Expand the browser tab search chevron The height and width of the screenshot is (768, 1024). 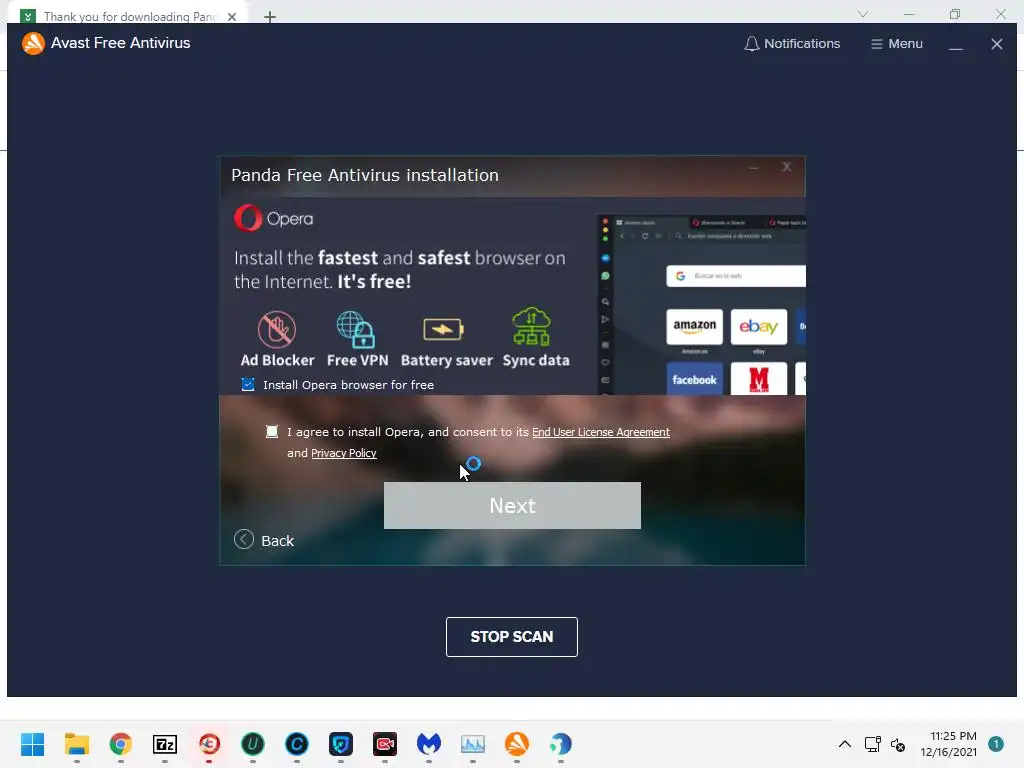863,14
